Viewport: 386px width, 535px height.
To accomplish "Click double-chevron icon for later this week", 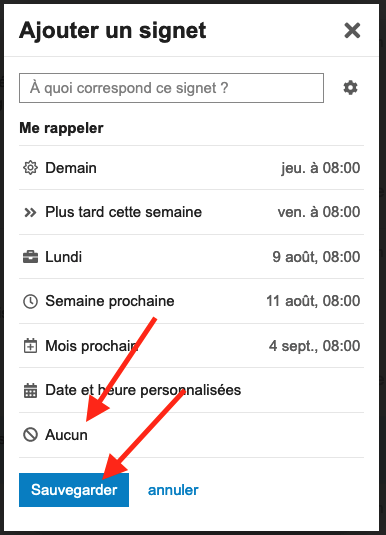I will [30, 213].
